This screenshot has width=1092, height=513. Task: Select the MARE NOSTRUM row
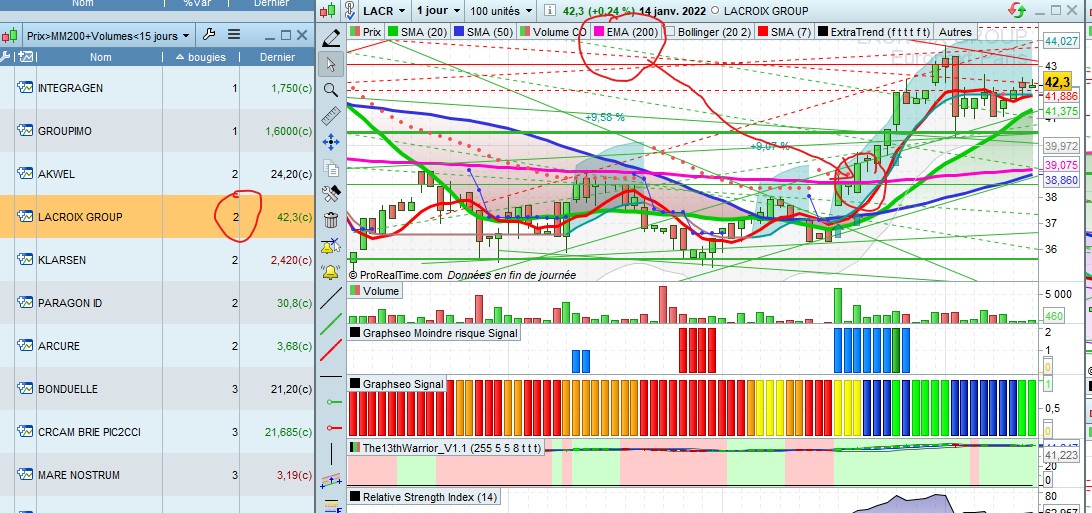(x=157, y=475)
